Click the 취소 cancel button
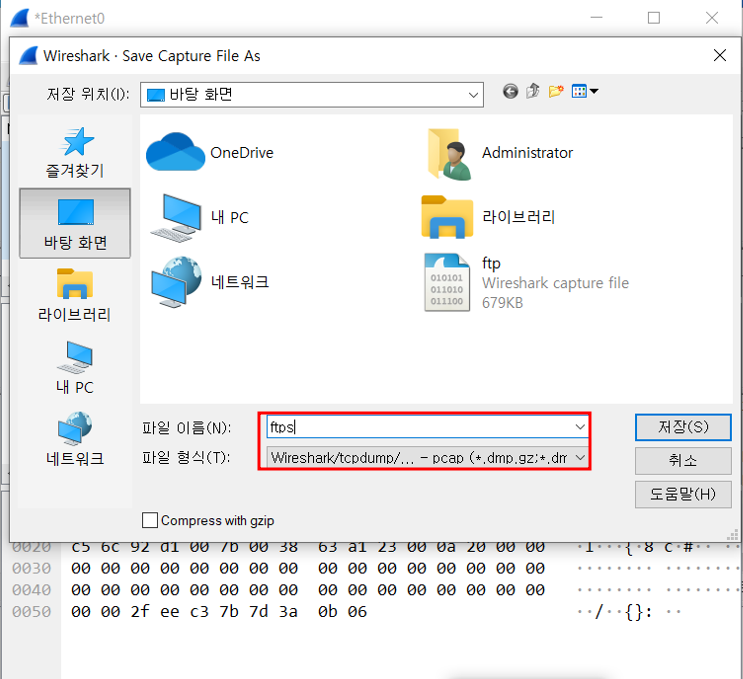Image resolution: width=743 pixels, height=679 pixels. coord(683,461)
